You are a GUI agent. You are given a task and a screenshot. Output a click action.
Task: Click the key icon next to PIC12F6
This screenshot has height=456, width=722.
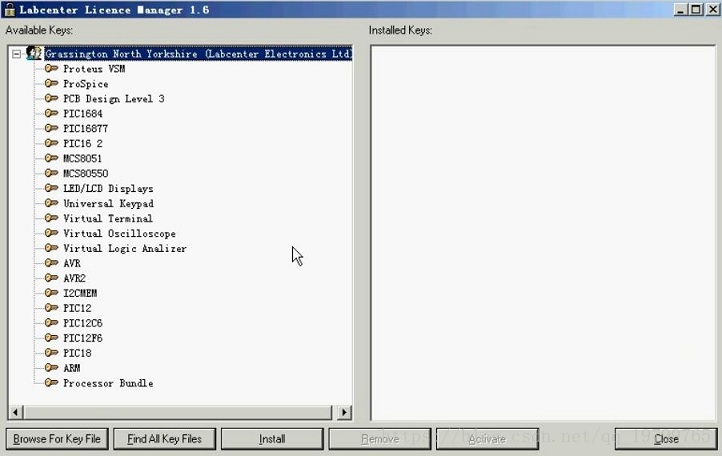click(52, 338)
